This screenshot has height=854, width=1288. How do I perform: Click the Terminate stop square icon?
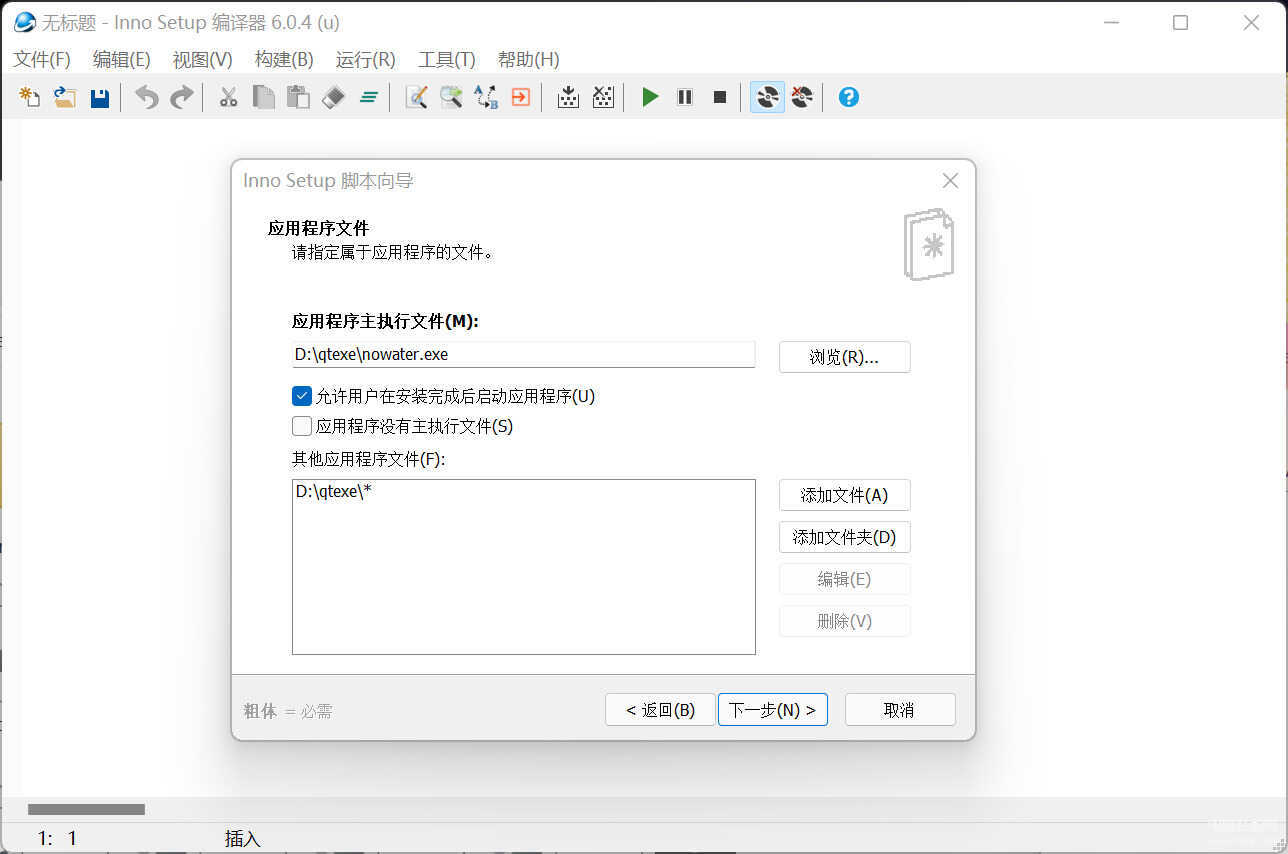click(x=720, y=97)
